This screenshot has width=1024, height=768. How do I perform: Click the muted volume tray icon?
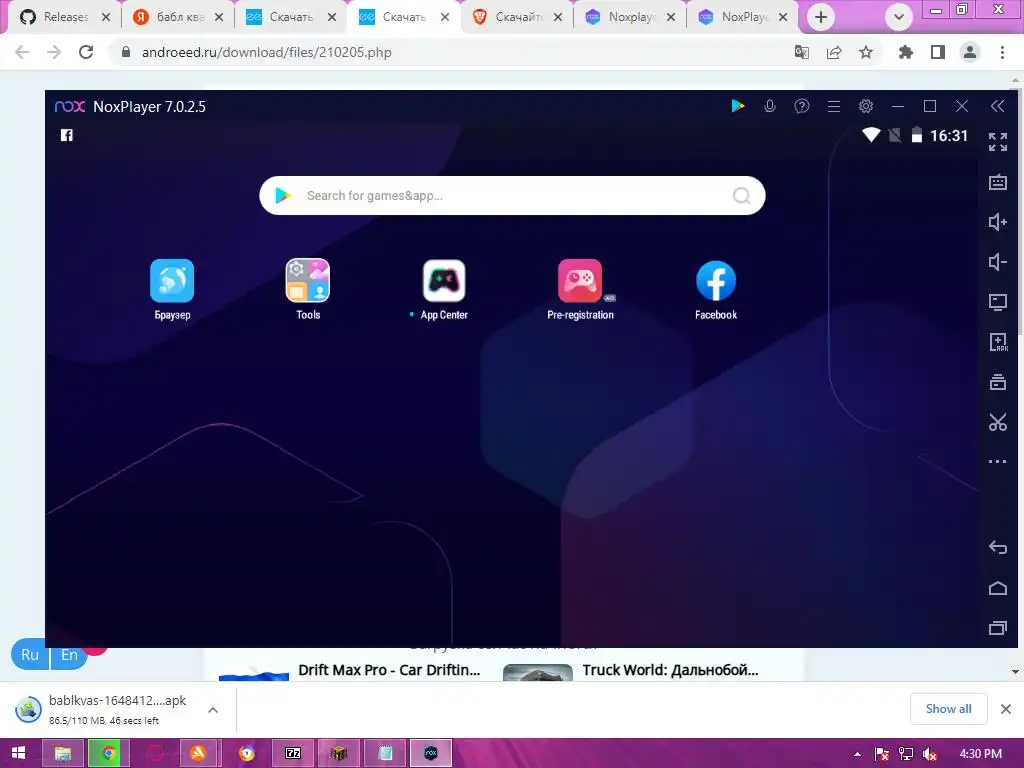930,754
